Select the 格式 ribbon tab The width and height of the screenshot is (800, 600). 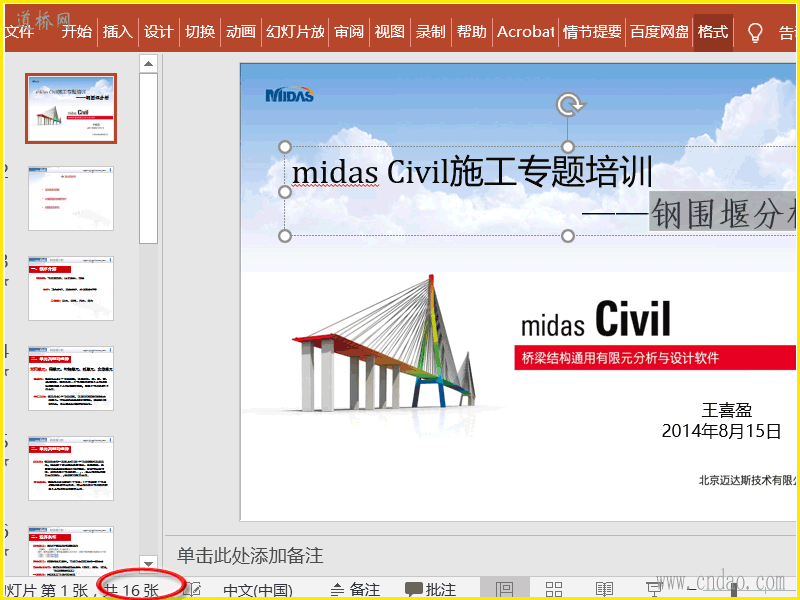(713, 32)
